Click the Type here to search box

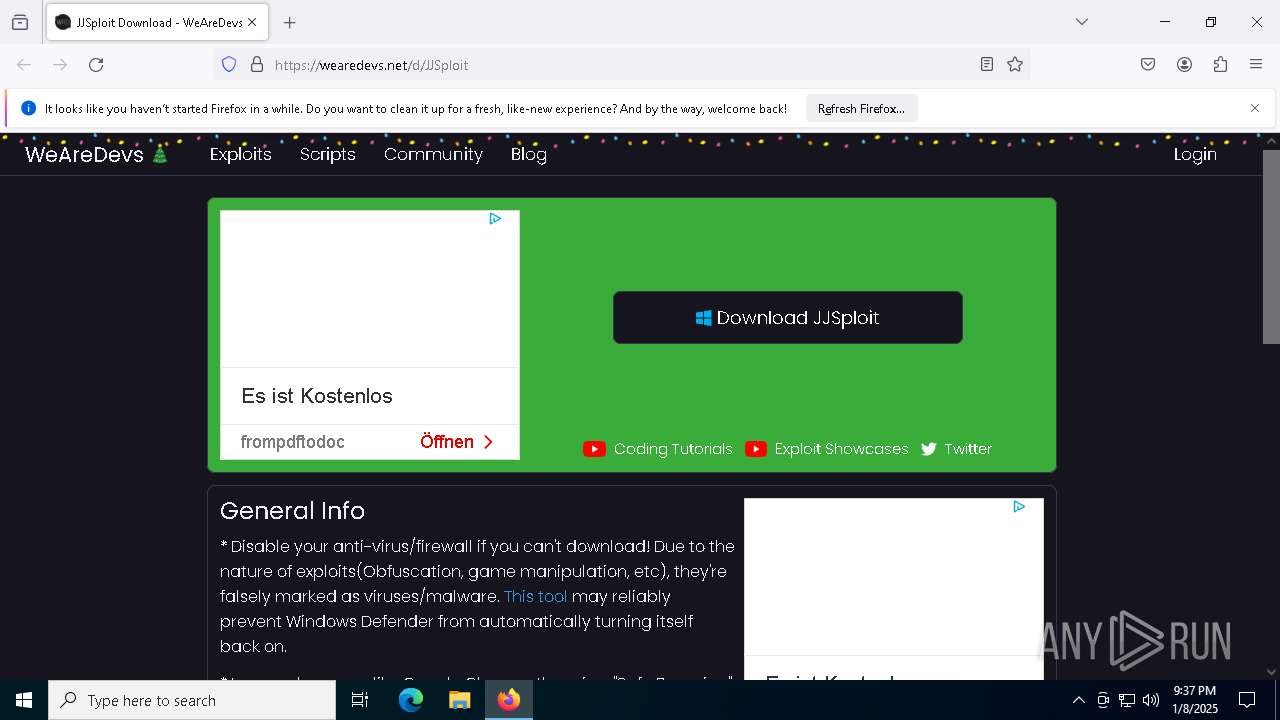[192, 700]
